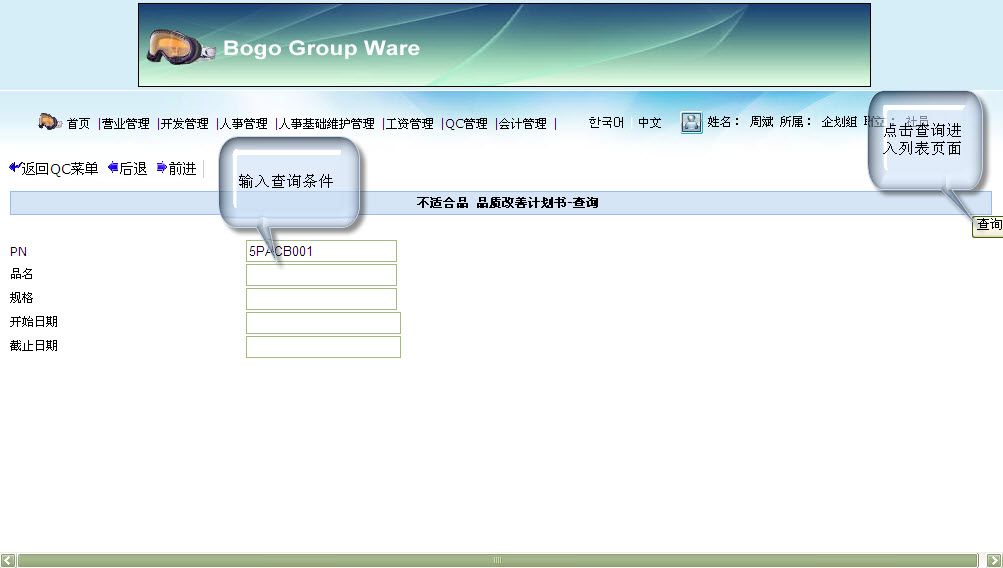Image resolution: width=1003 pixels, height=568 pixels.
Task: Open the 人事管理 menu
Action: [243, 124]
